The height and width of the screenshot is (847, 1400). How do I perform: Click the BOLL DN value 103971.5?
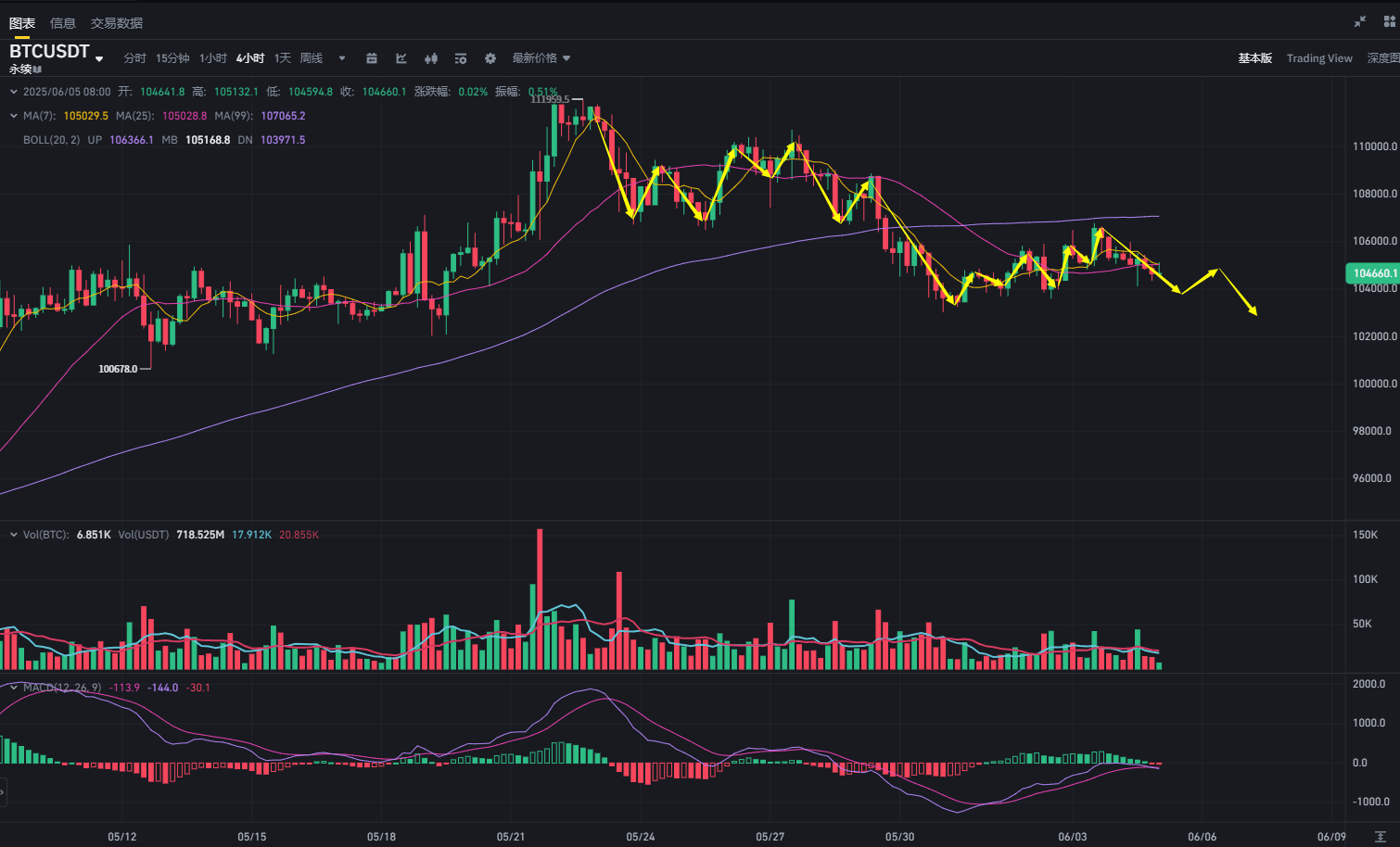[283, 140]
